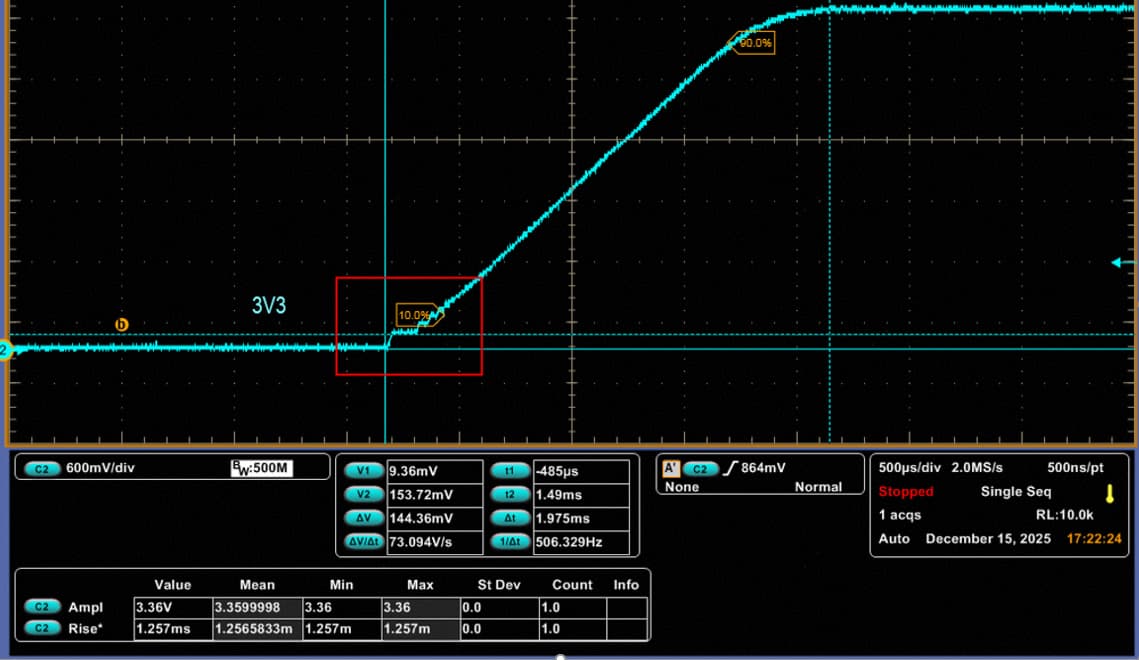Toggle the red Stopped acquisition status
Viewport: 1139px width, 660px height.
click(x=905, y=492)
